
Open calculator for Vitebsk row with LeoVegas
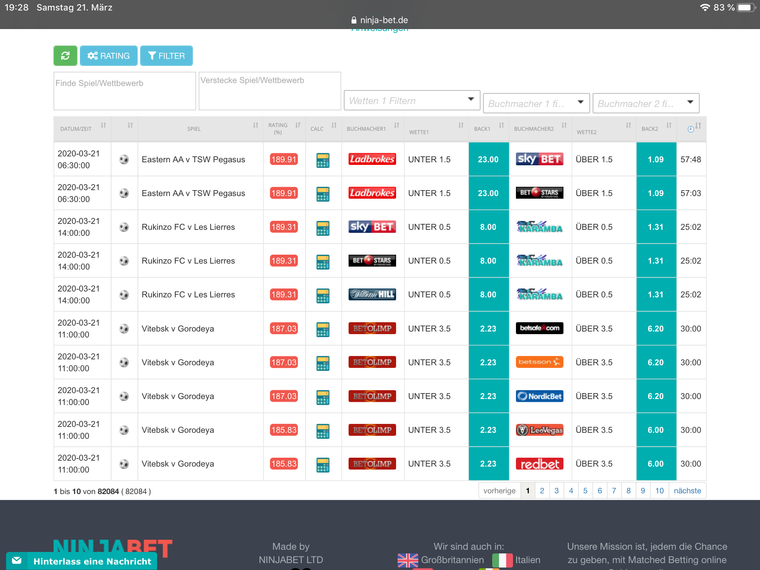pyautogui.click(x=323, y=431)
